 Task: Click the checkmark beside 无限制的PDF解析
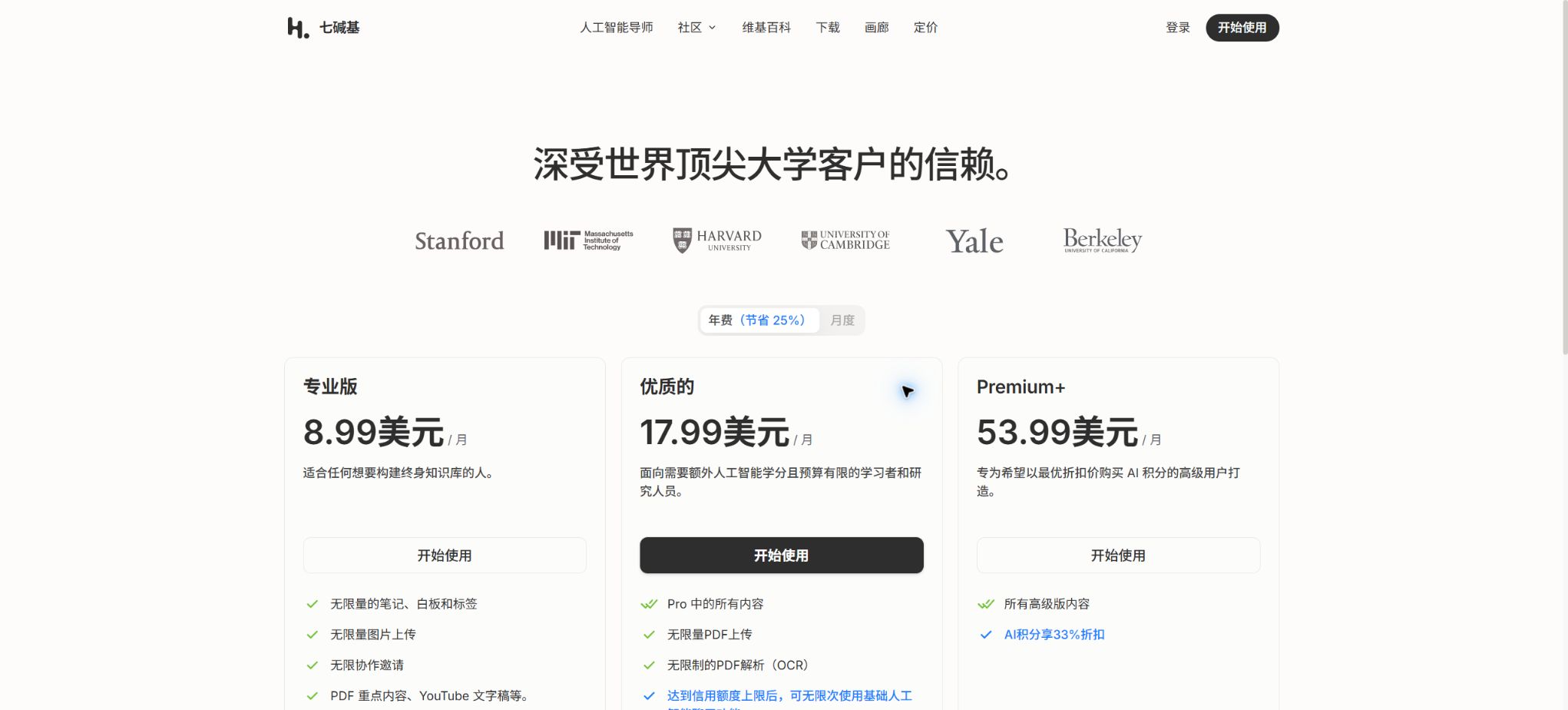(x=649, y=665)
